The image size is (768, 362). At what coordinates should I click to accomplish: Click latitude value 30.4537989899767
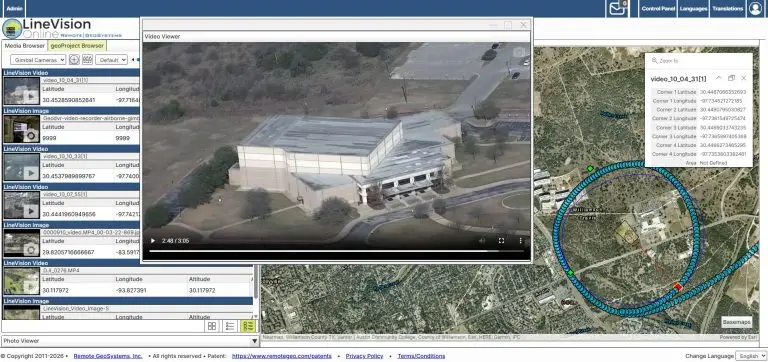[69, 176]
